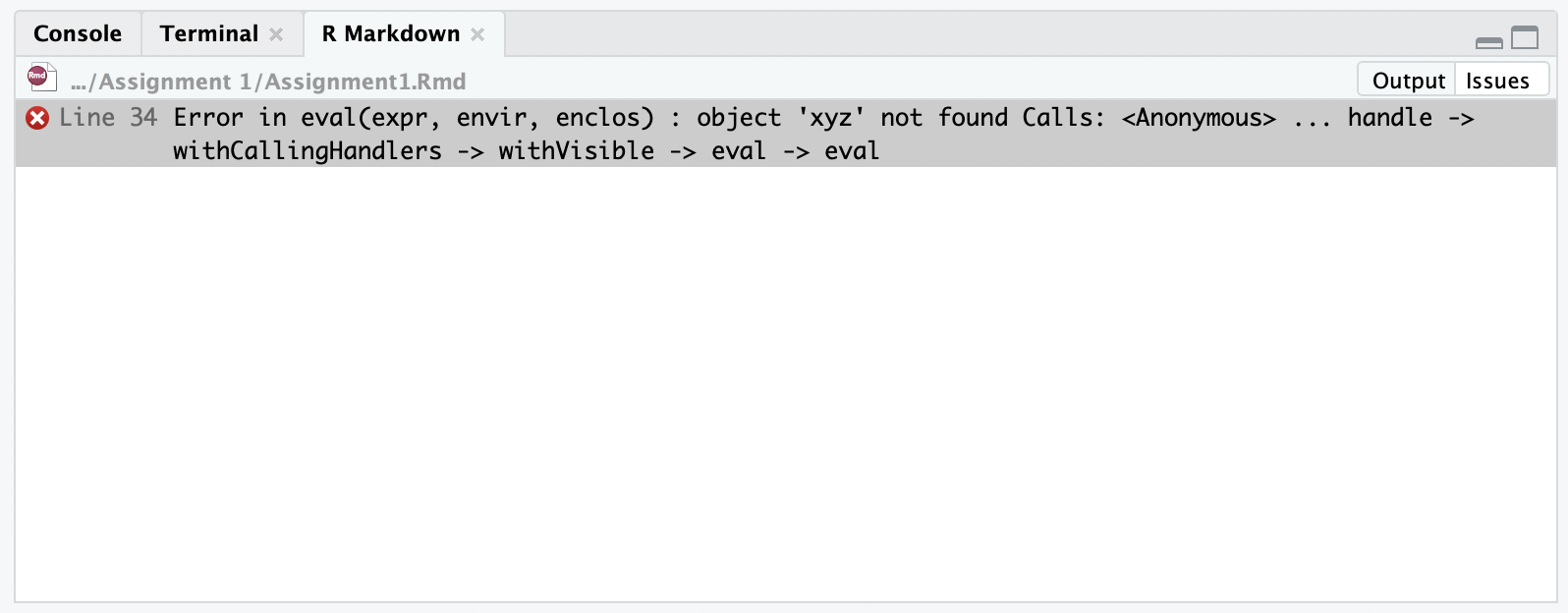Close the R Markdown tab

click(477, 33)
